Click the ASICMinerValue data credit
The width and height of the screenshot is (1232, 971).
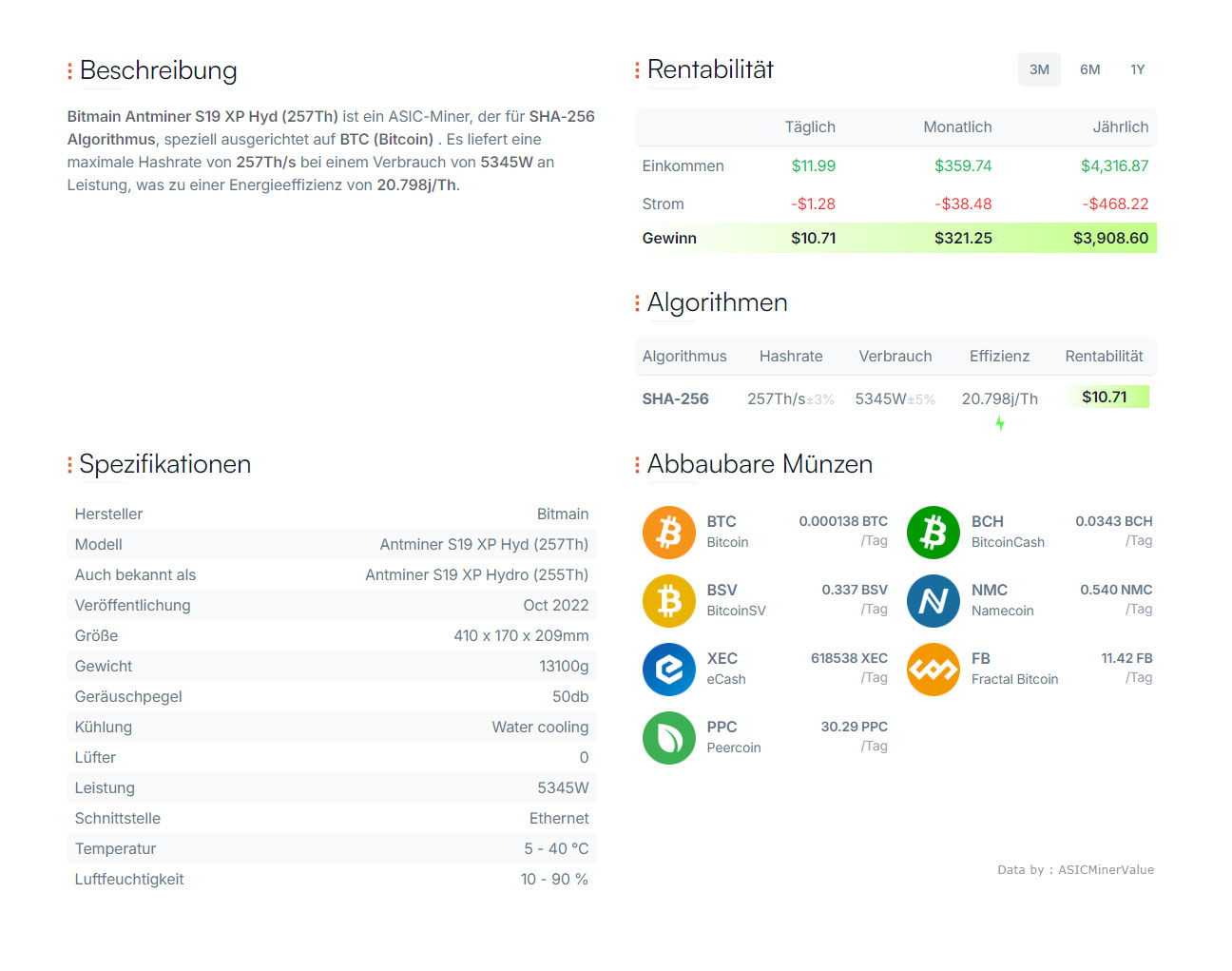1106,869
